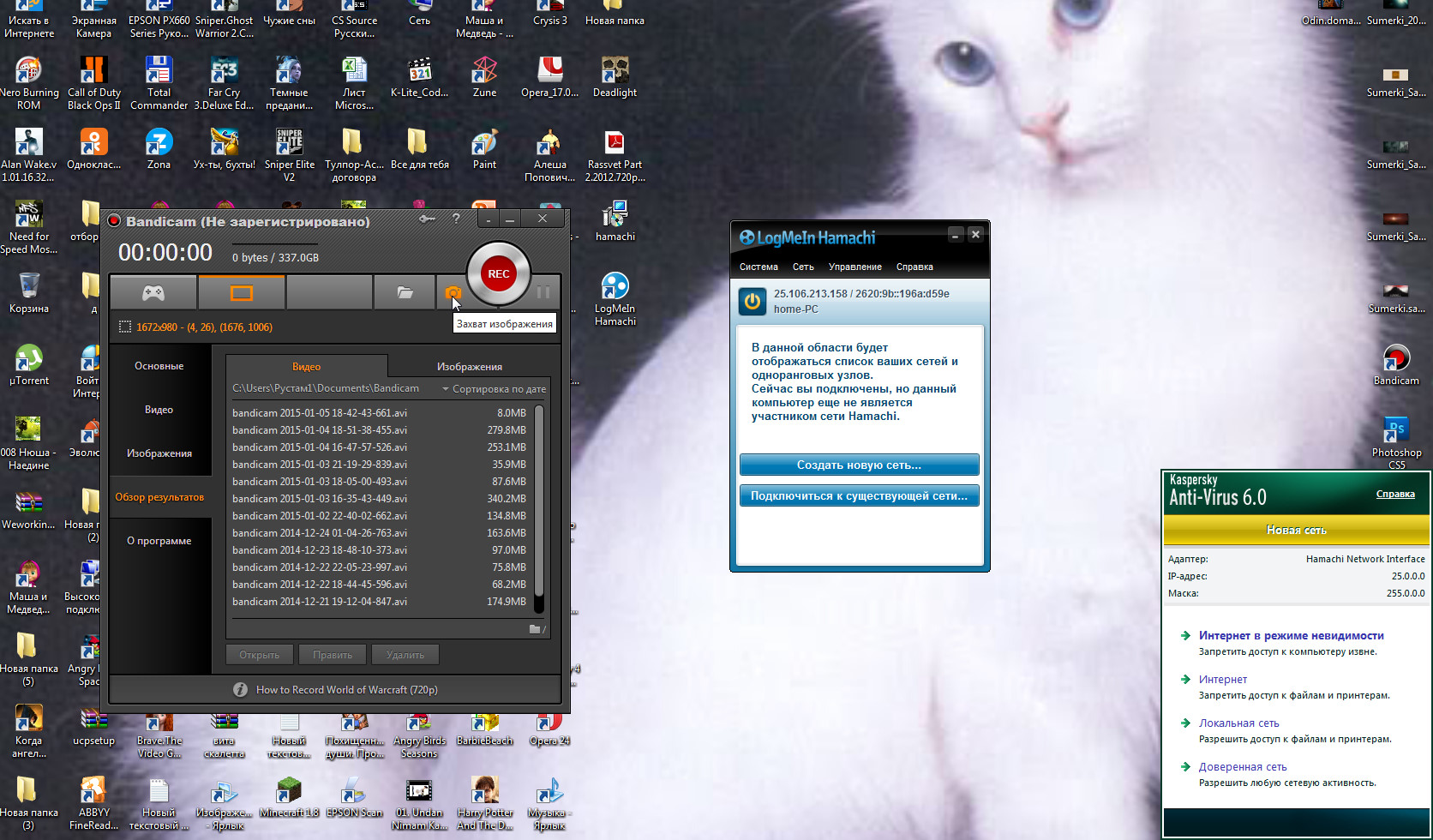Open Справка link in Kaspersky window
1433x840 pixels.
[1395, 494]
